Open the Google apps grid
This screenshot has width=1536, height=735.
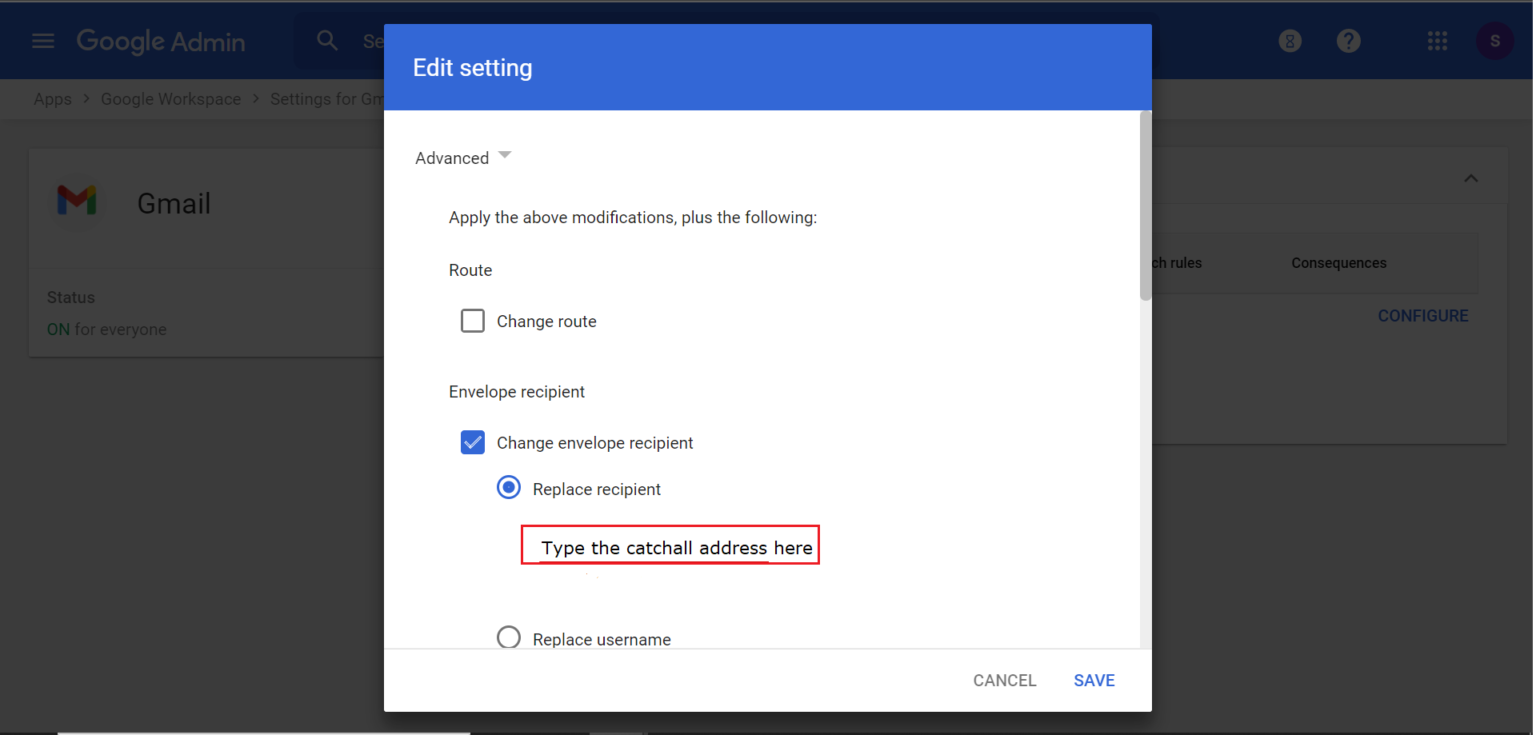[x=1437, y=41]
